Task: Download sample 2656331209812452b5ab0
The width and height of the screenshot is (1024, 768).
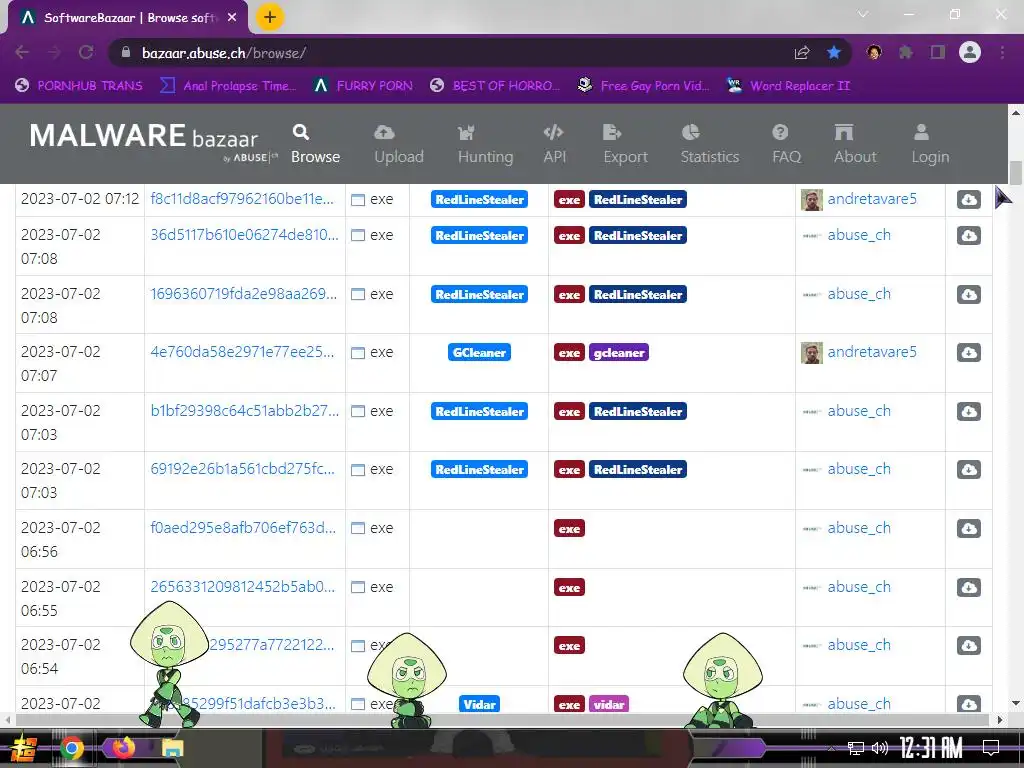Action: pos(968,587)
